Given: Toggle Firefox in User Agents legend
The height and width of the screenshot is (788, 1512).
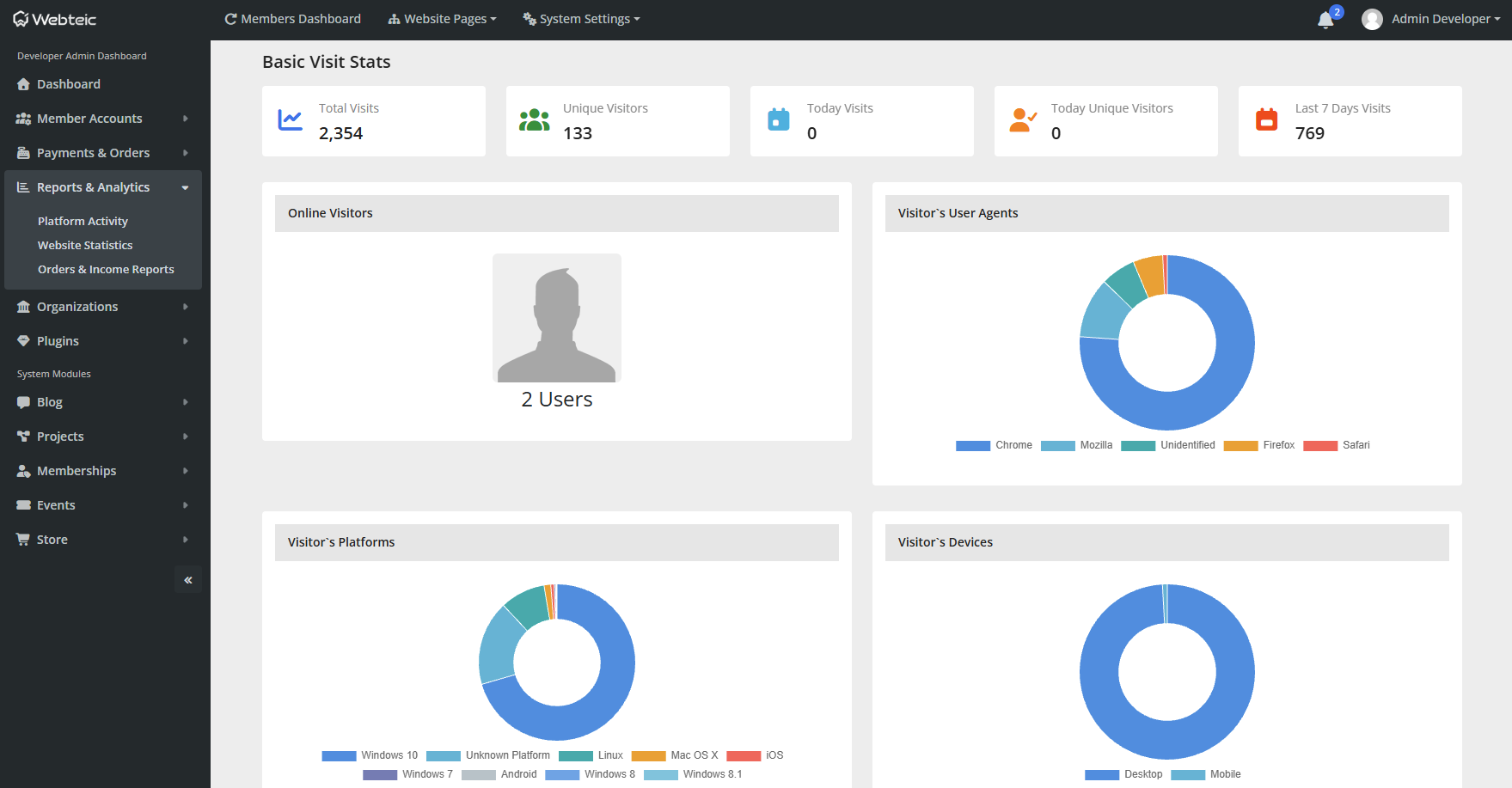Looking at the screenshot, I should click(x=1258, y=445).
